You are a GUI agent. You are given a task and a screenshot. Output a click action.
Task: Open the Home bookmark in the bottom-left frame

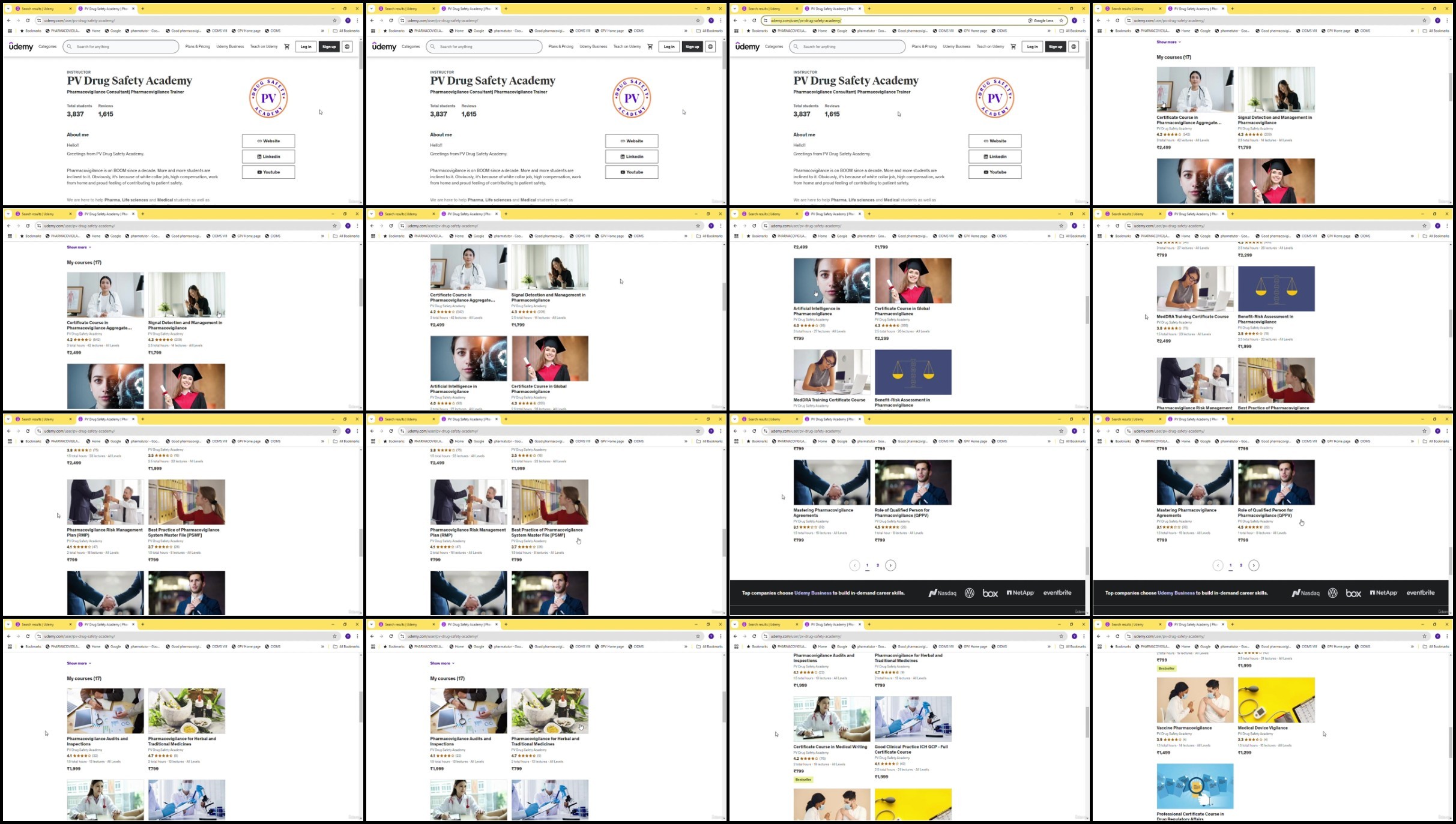pyautogui.click(x=93, y=646)
